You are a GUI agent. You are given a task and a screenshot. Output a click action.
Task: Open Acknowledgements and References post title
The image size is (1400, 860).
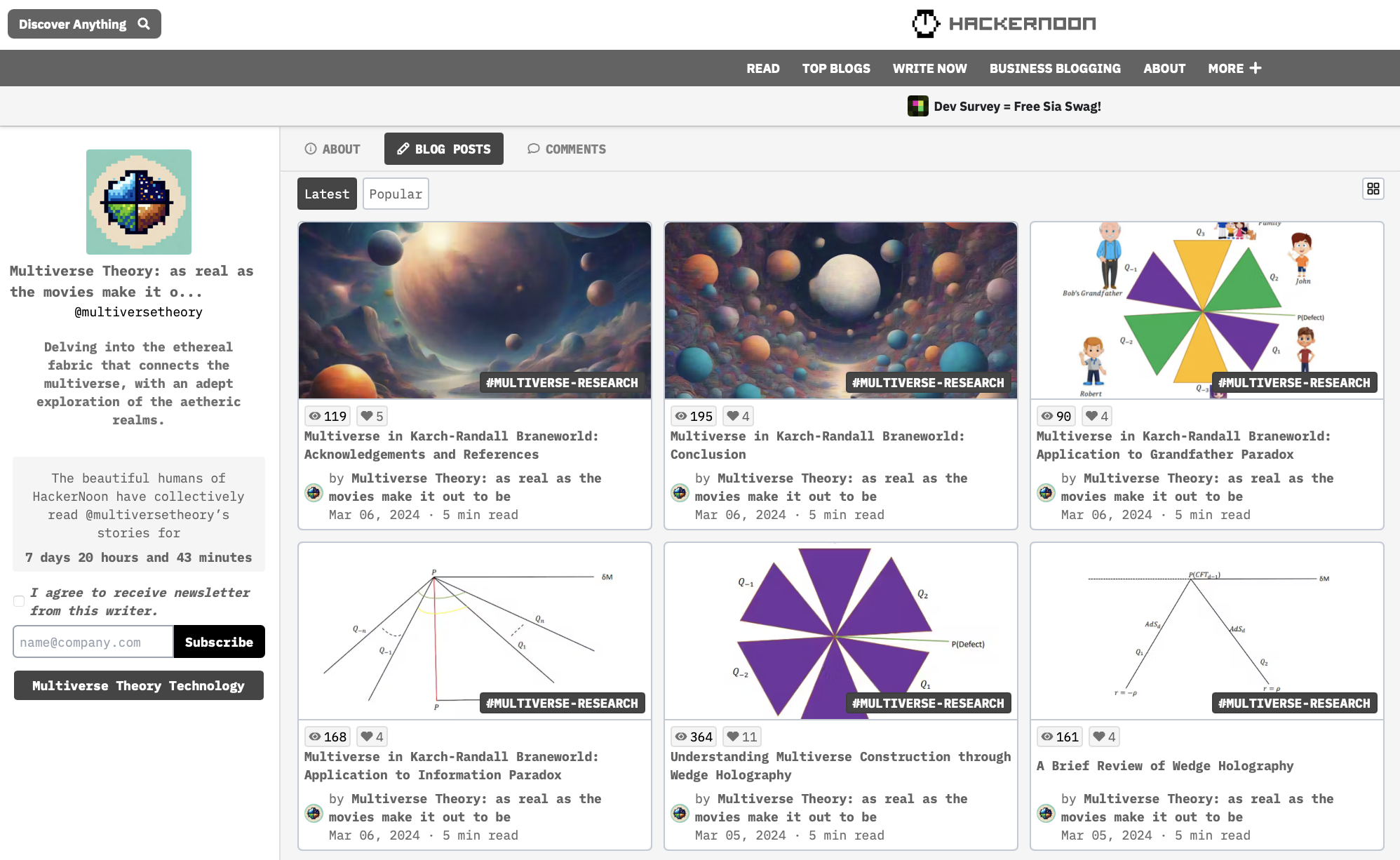coord(451,445)
